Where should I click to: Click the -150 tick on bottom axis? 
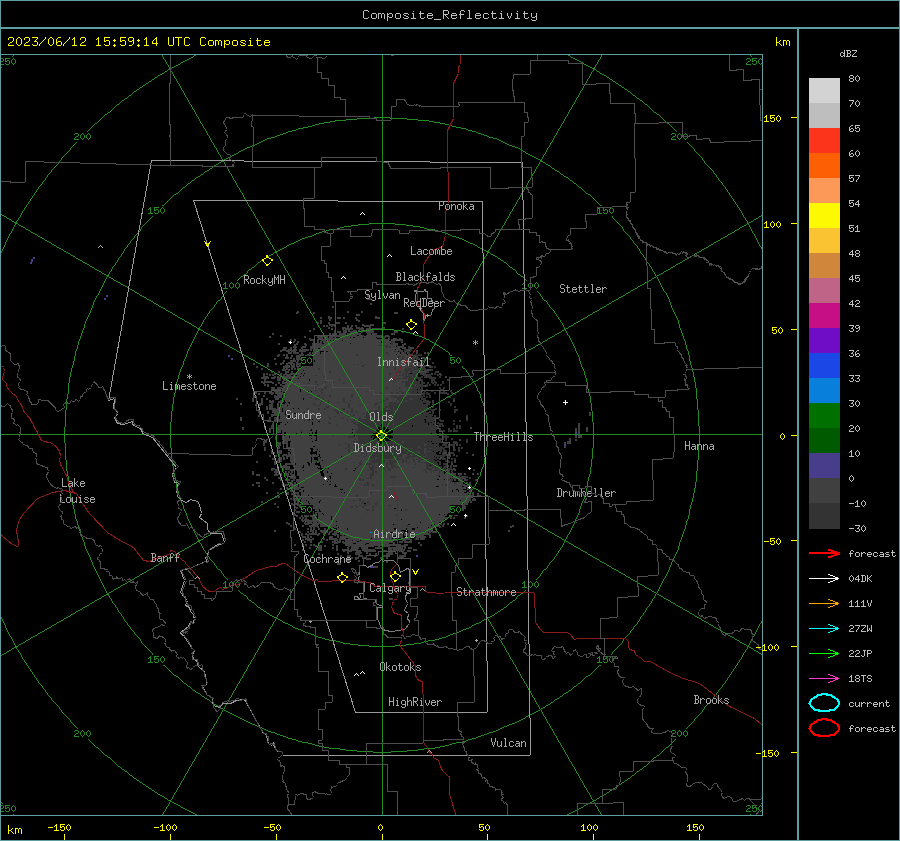click(59, 828)
